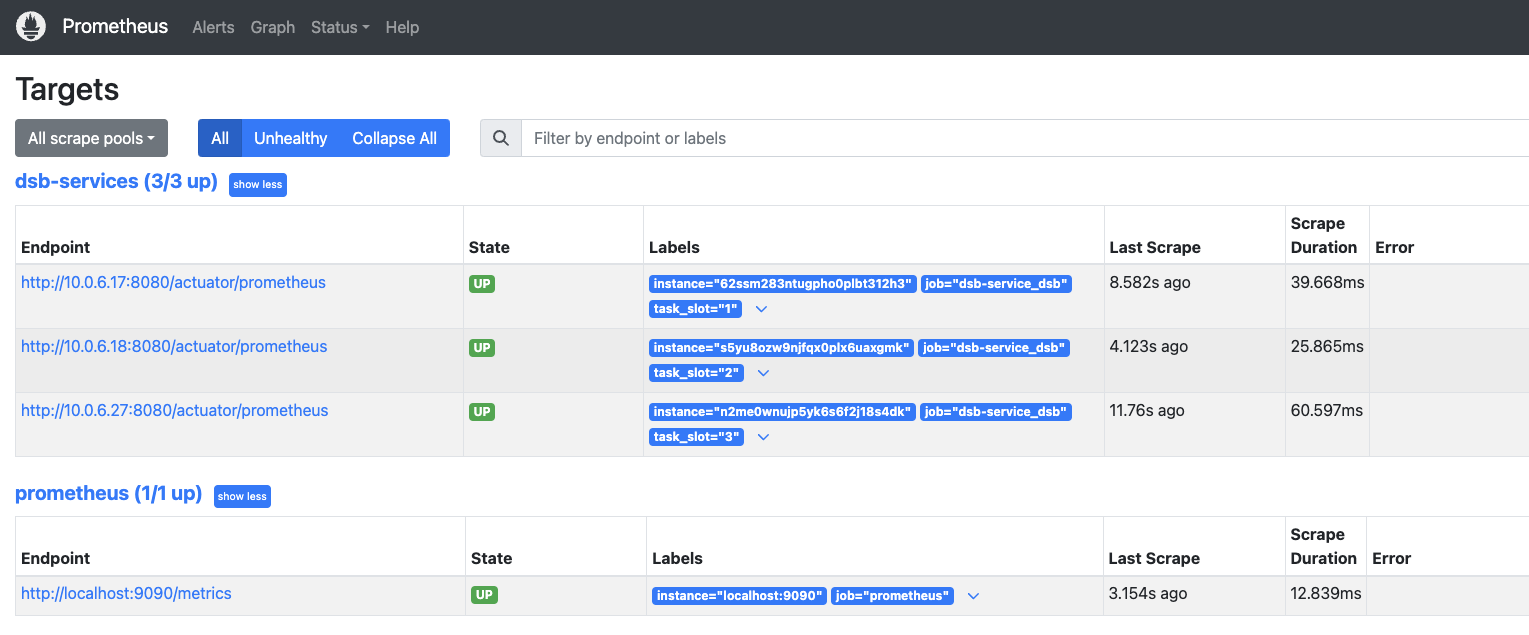Expand labels chevron for the localhost:9090 target

pyautogui.click(x=973, y=596)
